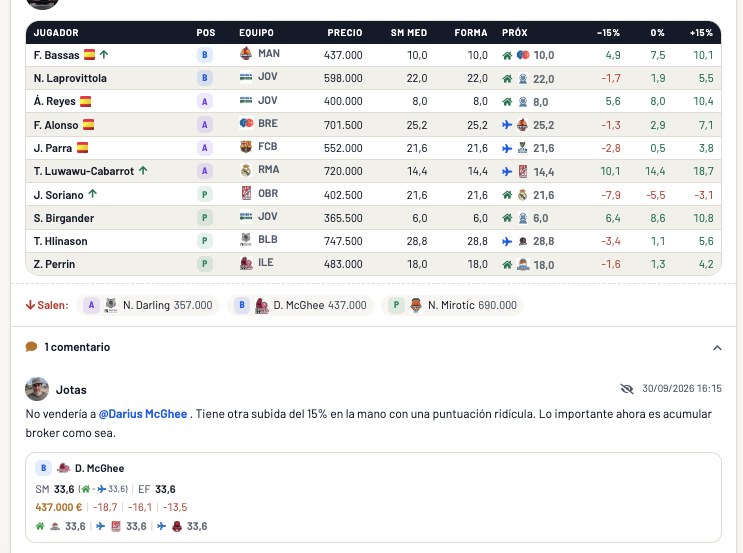Image resolution: width=743 pixels, height=553 pixels.
Task: Click the MAN team logo in F. Bassas row
Action: 245,54
